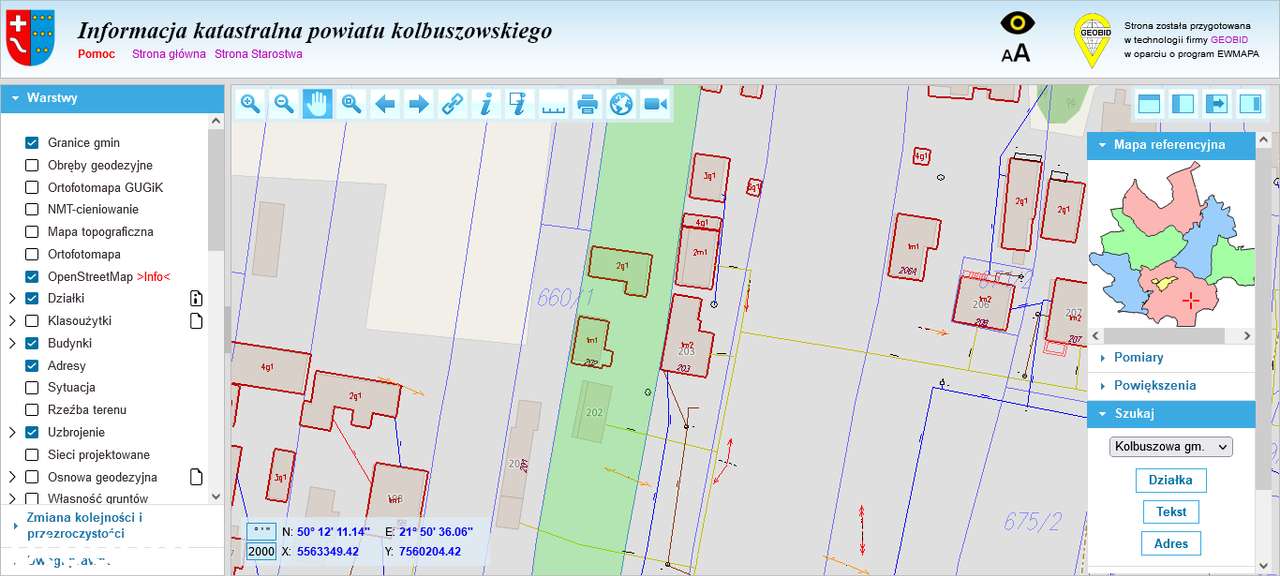This screenshot has height=576, width=1280.
Task: Enable the Obręby geodezyjne layer
Action: click(x=32, y=165)
